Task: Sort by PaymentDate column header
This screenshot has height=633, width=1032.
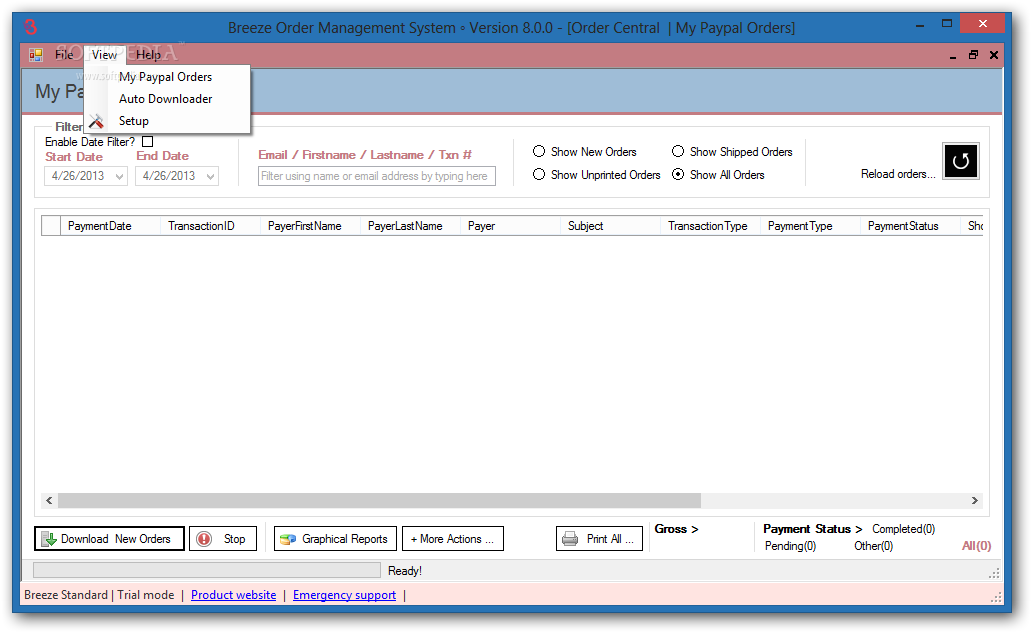Action: click(x=110, y=226)
